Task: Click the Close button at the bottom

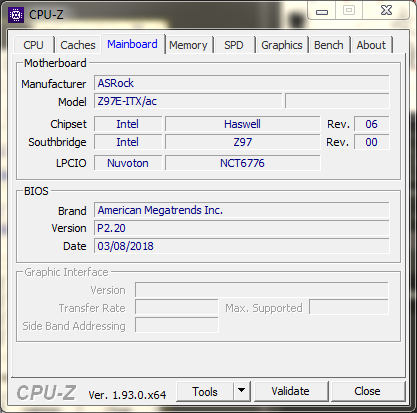Action: tap(367, 391)
